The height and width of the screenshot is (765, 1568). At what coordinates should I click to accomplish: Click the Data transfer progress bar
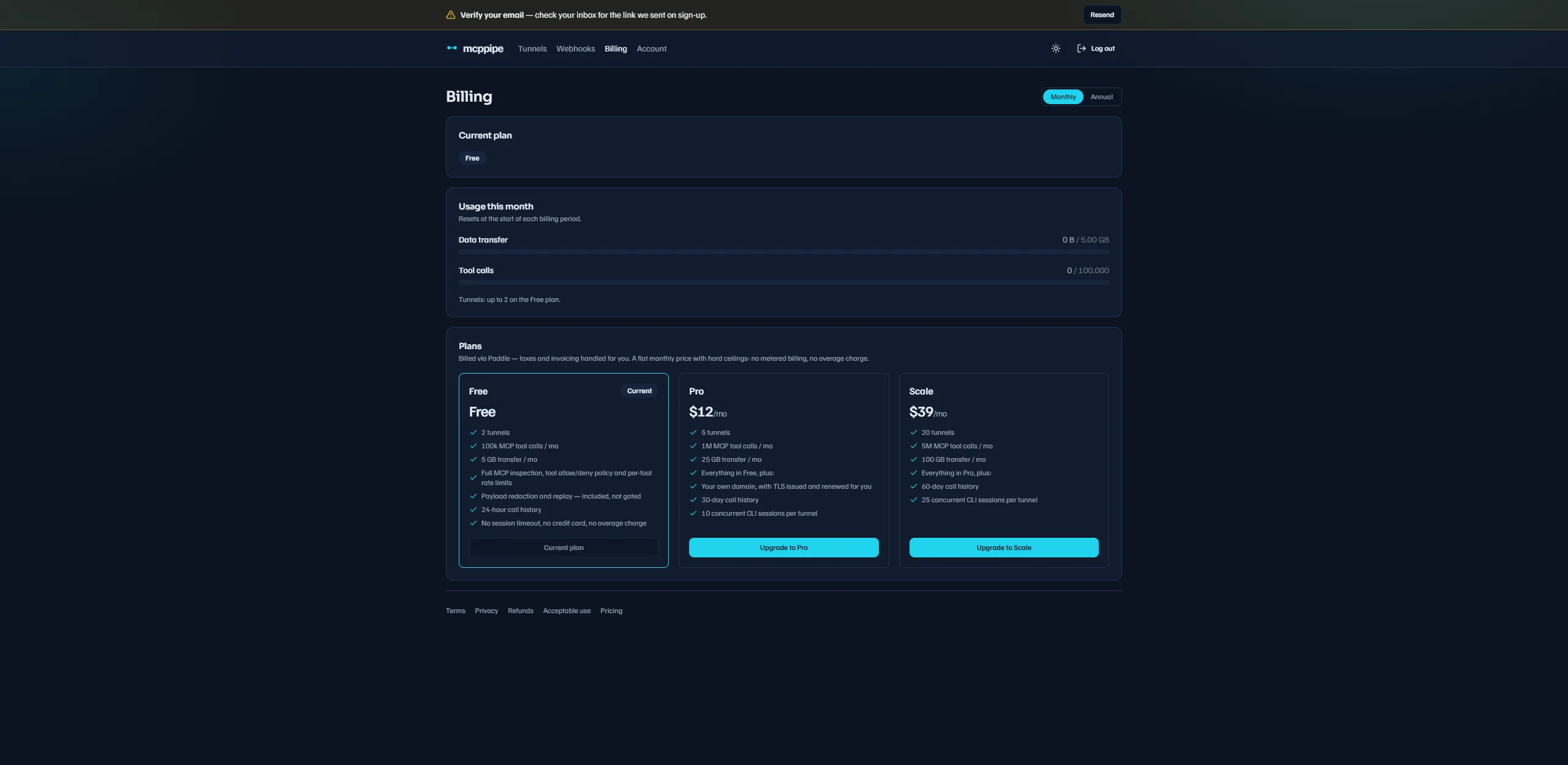[783, 252]
